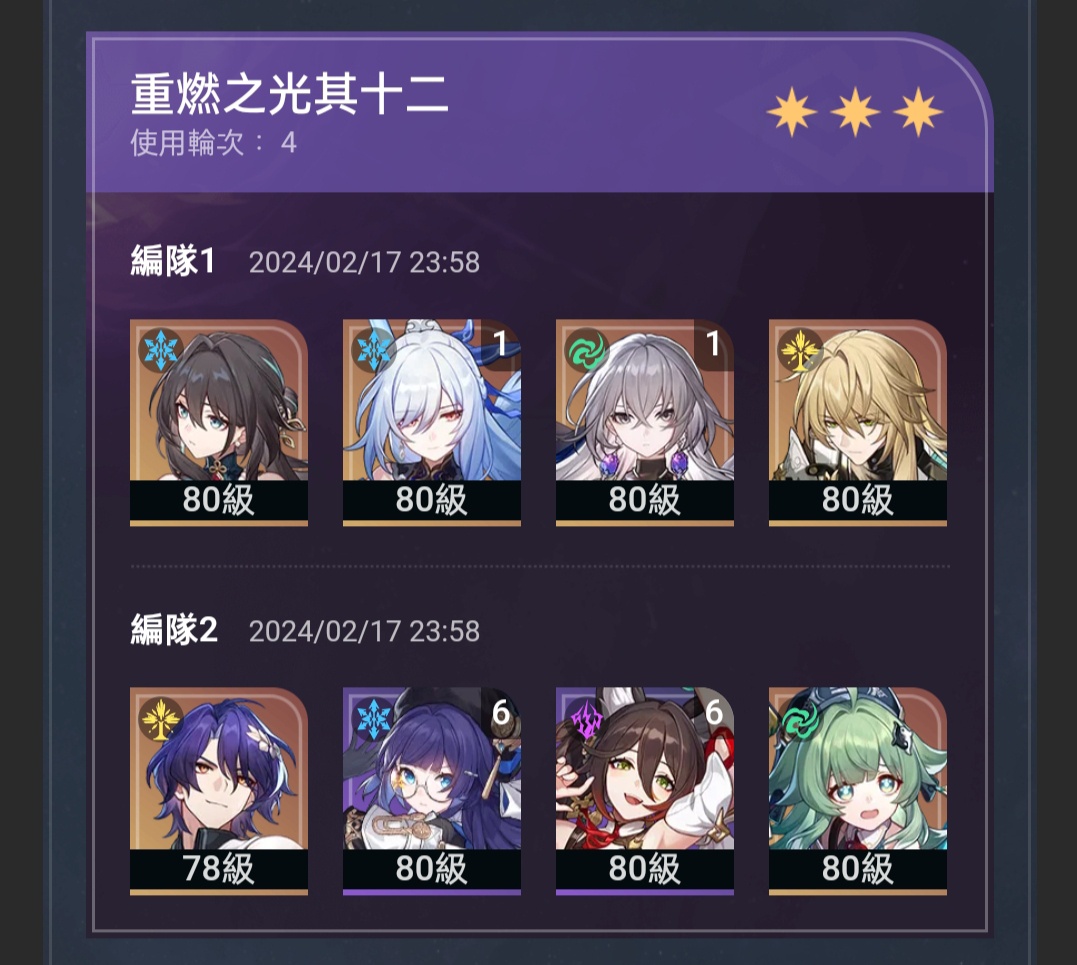1077x965 pixels.
Task: Select the purple-haired 78級 character
Action: (219, 791)
